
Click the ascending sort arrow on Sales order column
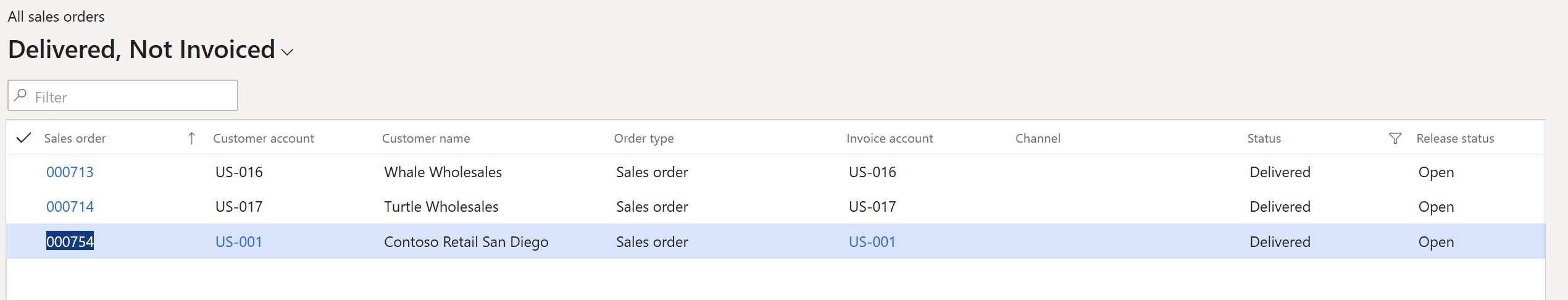click(191, 138)
